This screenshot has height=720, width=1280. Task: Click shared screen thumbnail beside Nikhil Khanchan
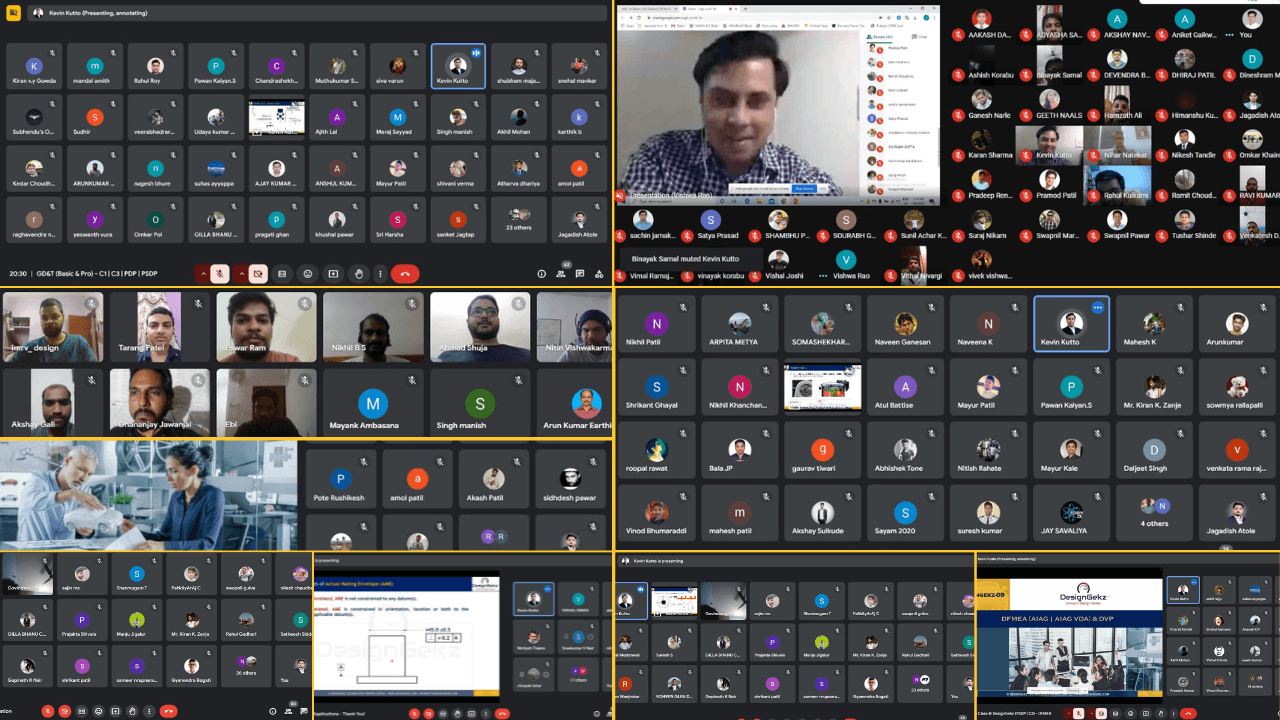822,387
